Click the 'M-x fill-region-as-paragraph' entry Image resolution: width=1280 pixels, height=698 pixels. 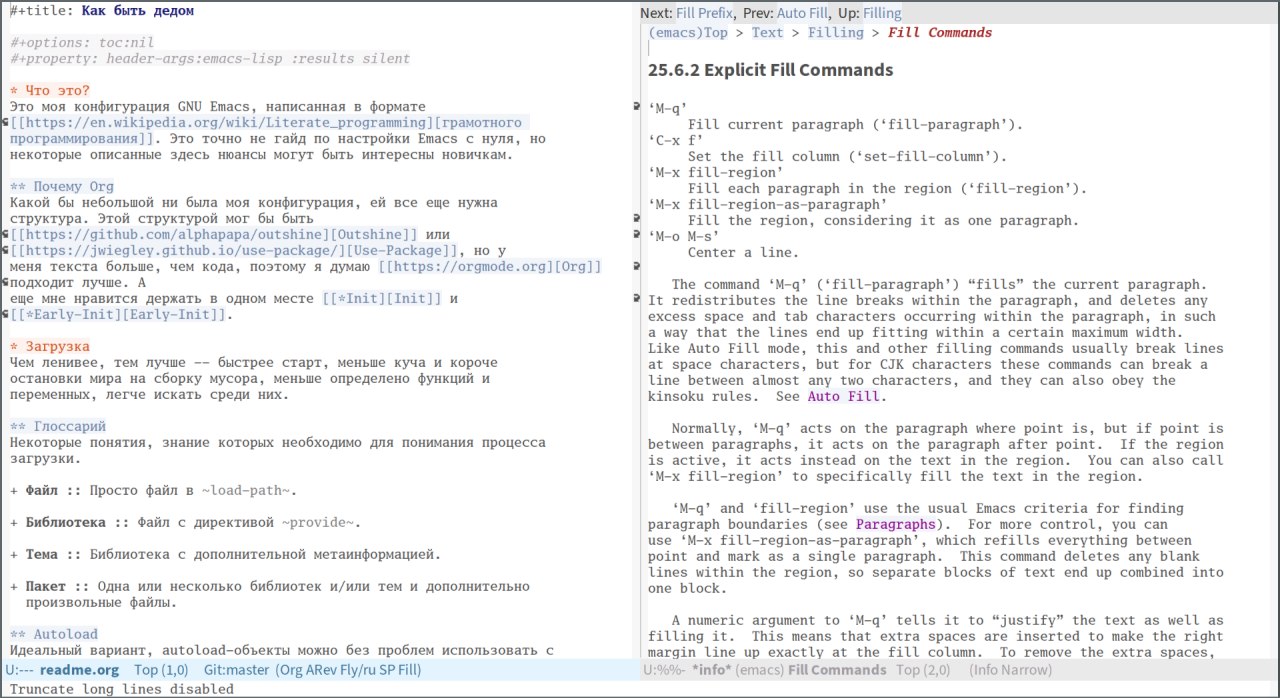(768, 205)
